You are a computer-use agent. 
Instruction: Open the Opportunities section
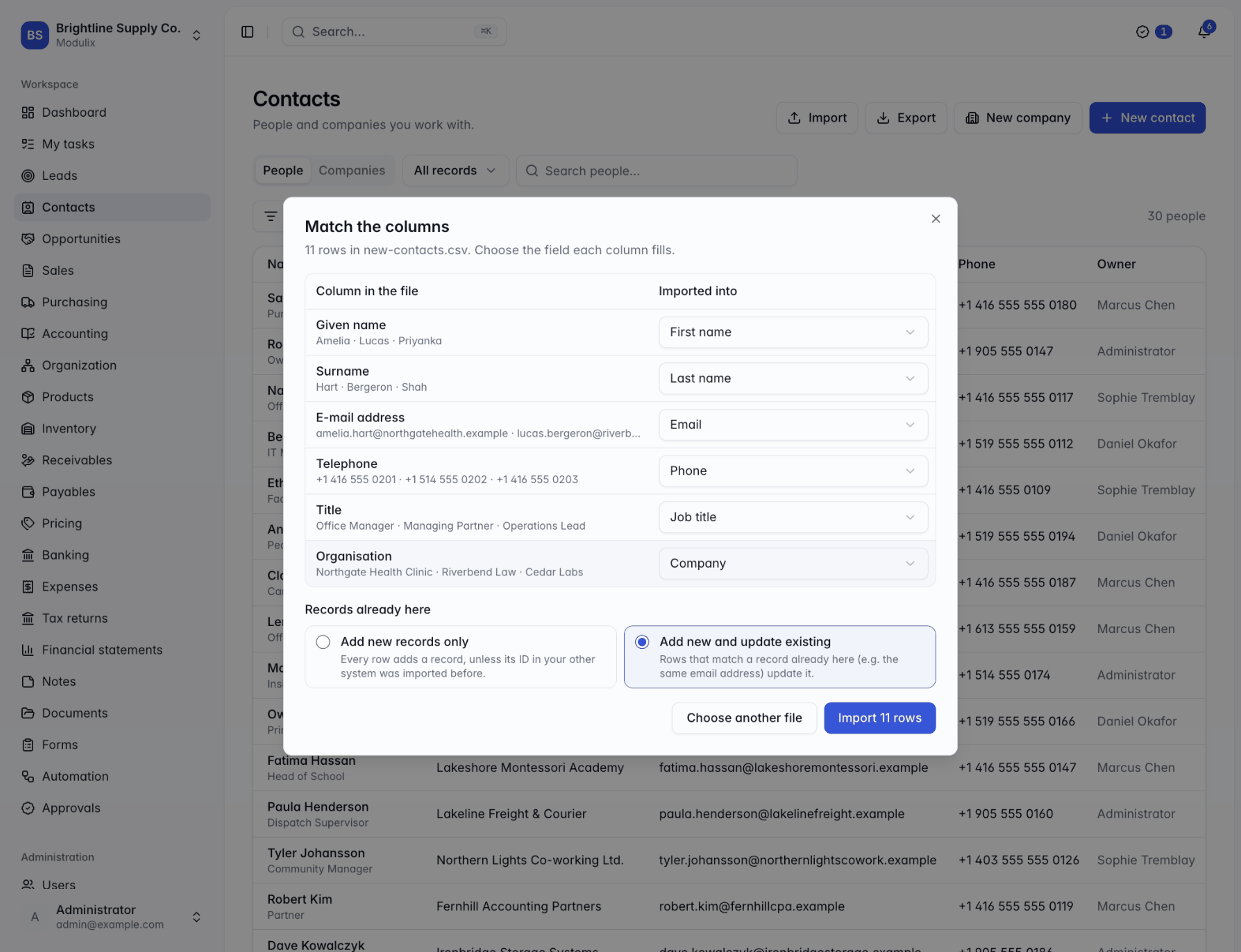112,239
